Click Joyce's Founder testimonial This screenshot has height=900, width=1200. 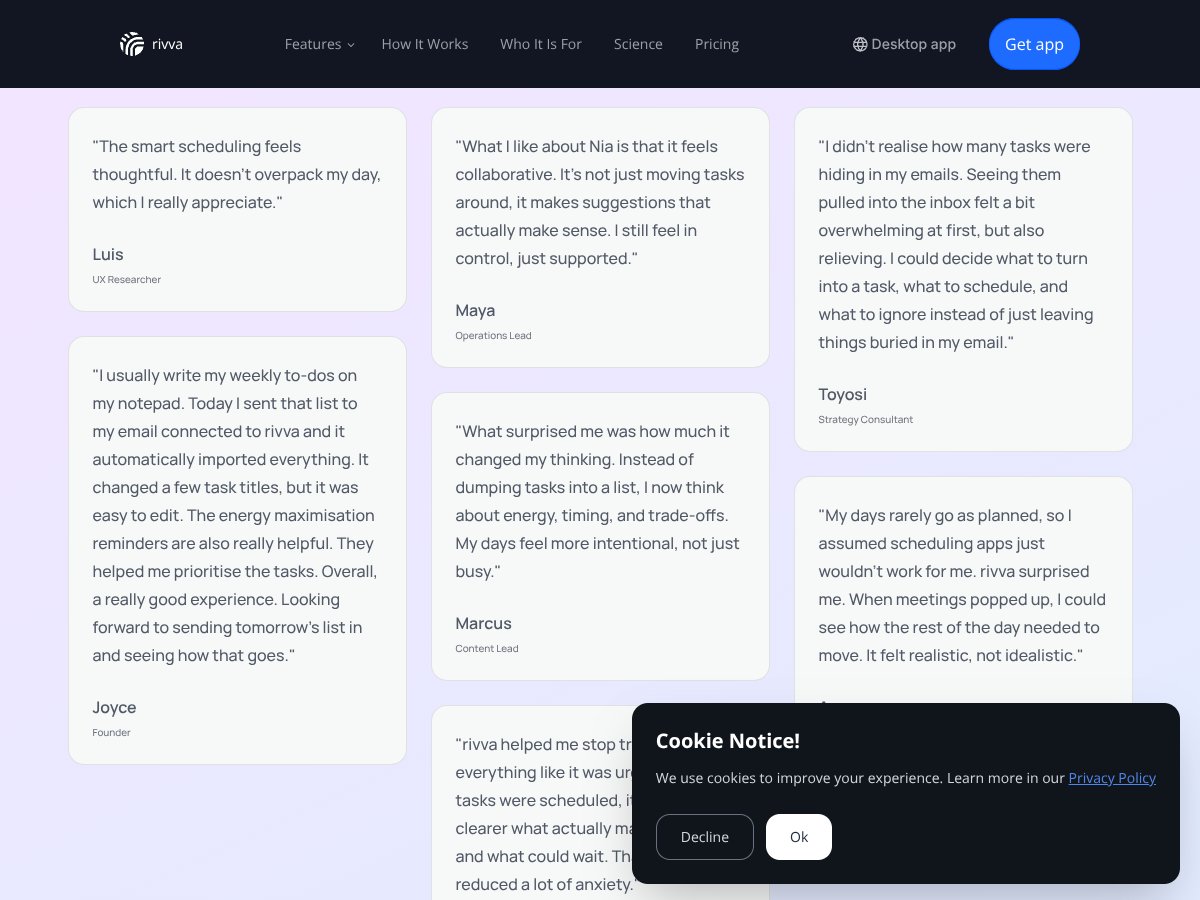coord(237,550)
